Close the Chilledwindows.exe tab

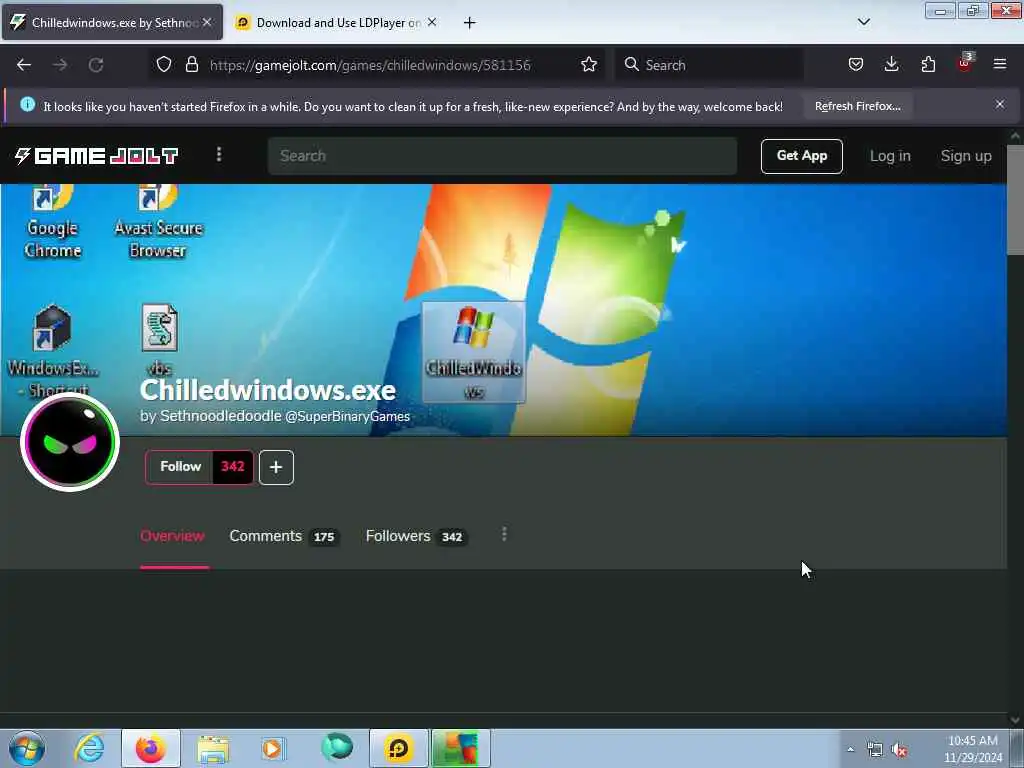point(207,22)
